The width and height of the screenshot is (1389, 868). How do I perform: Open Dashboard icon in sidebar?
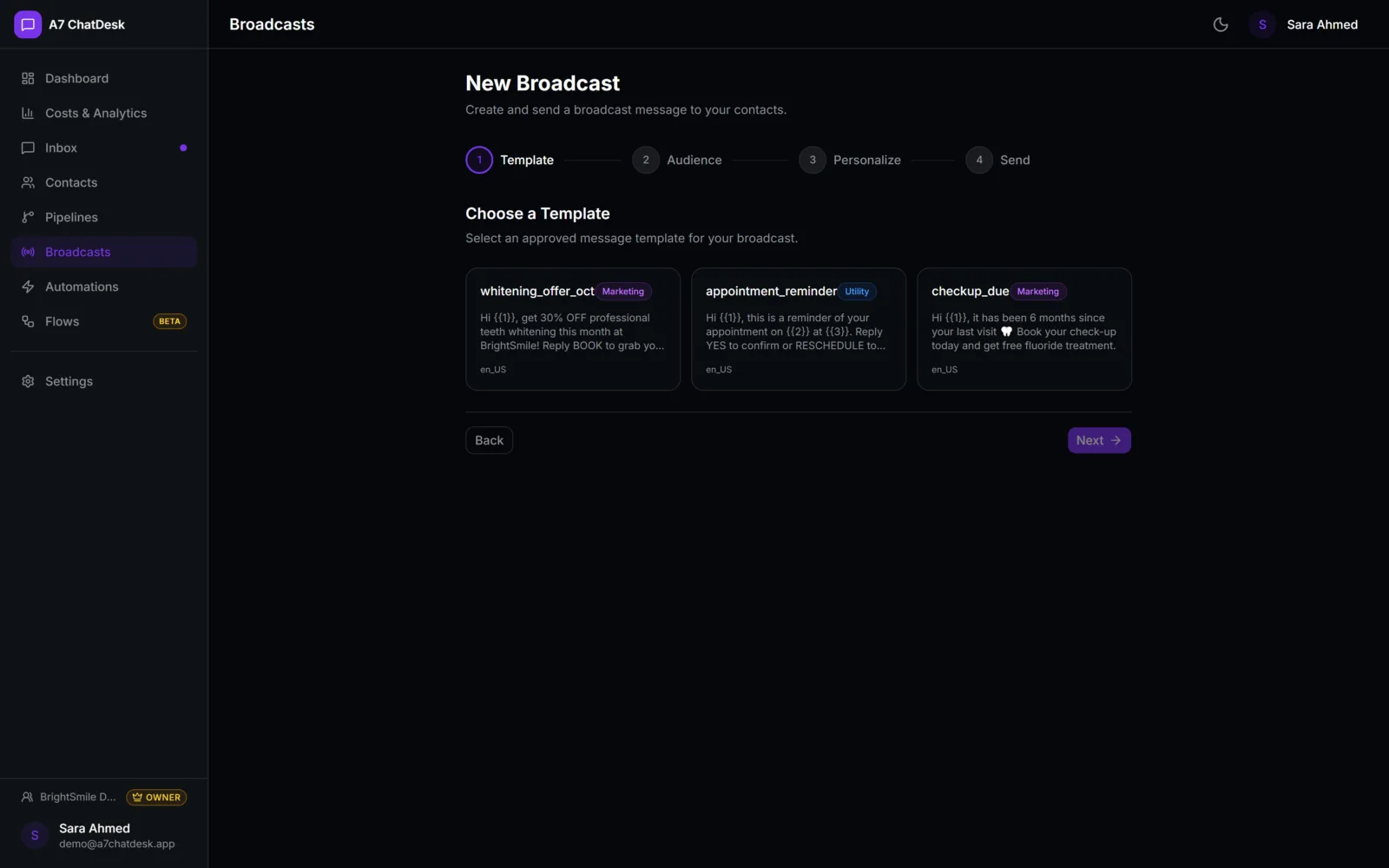tap(28, 78)
